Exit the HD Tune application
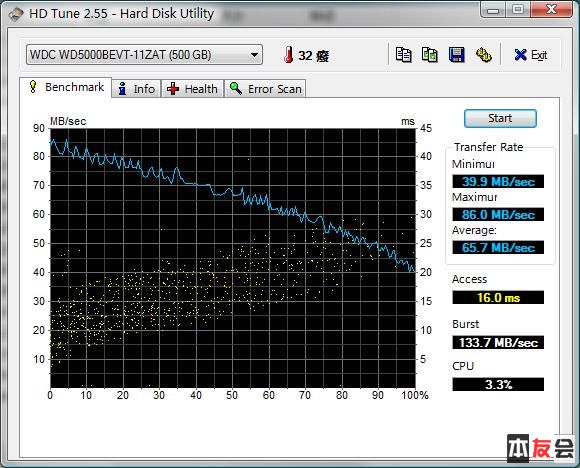Screen dimensions: 580x468 tap(530, 55)
